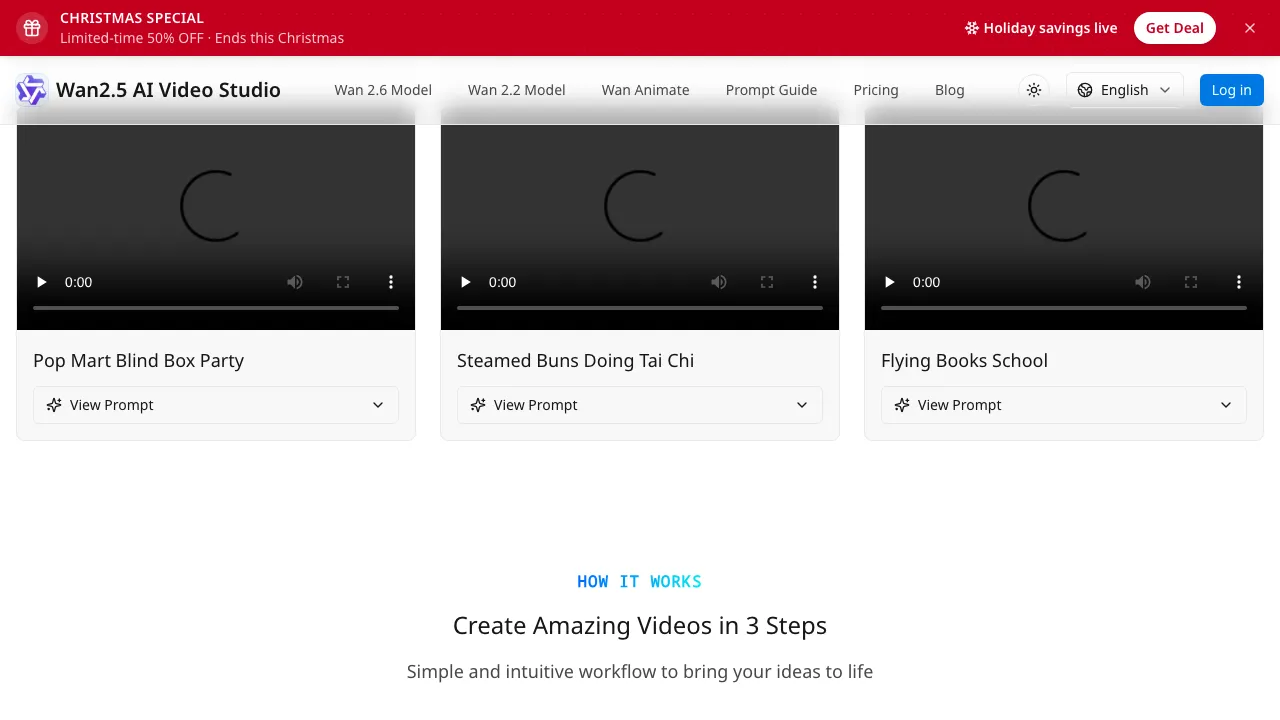This screenshot has height=720, width=1280.
Task: Mute the Pop Mart Blind Box Party video
Action: click(x=295, y=282)
